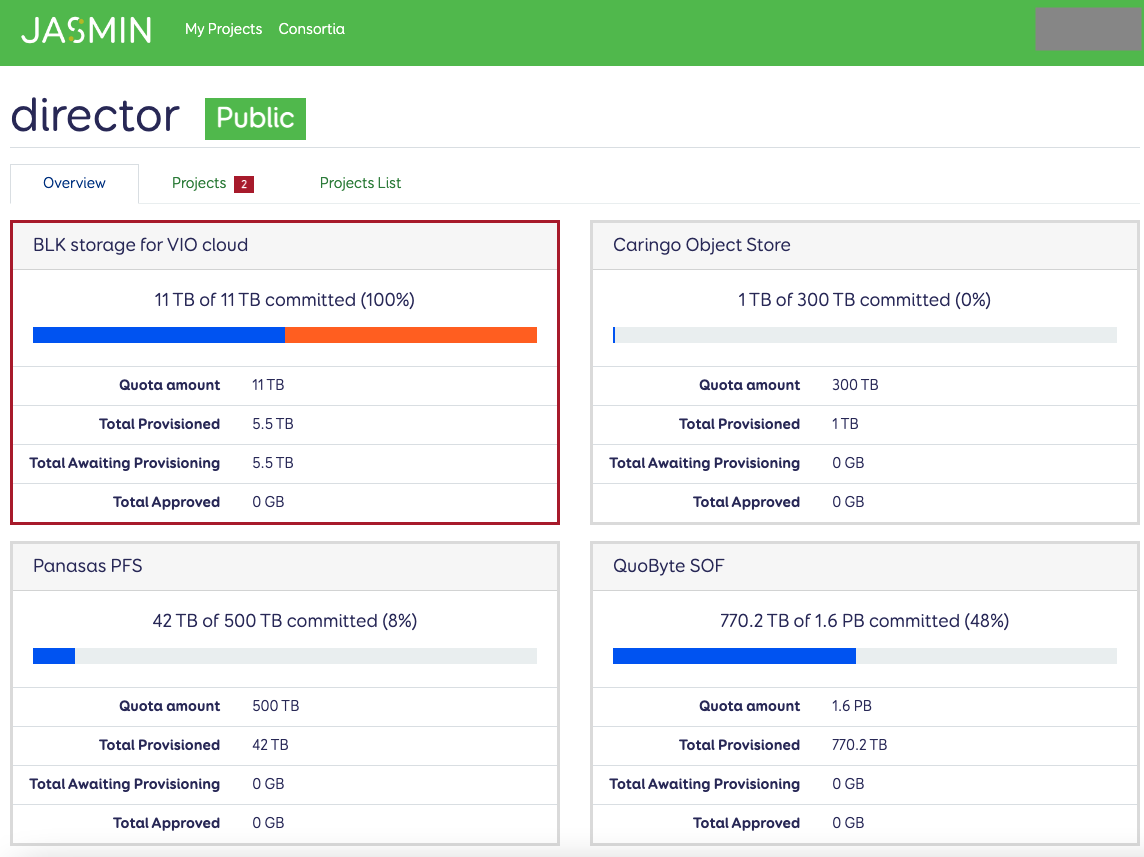Click the director consortium heading
Viewport: 1144px width, 857px height.
[x=95, y=116]
